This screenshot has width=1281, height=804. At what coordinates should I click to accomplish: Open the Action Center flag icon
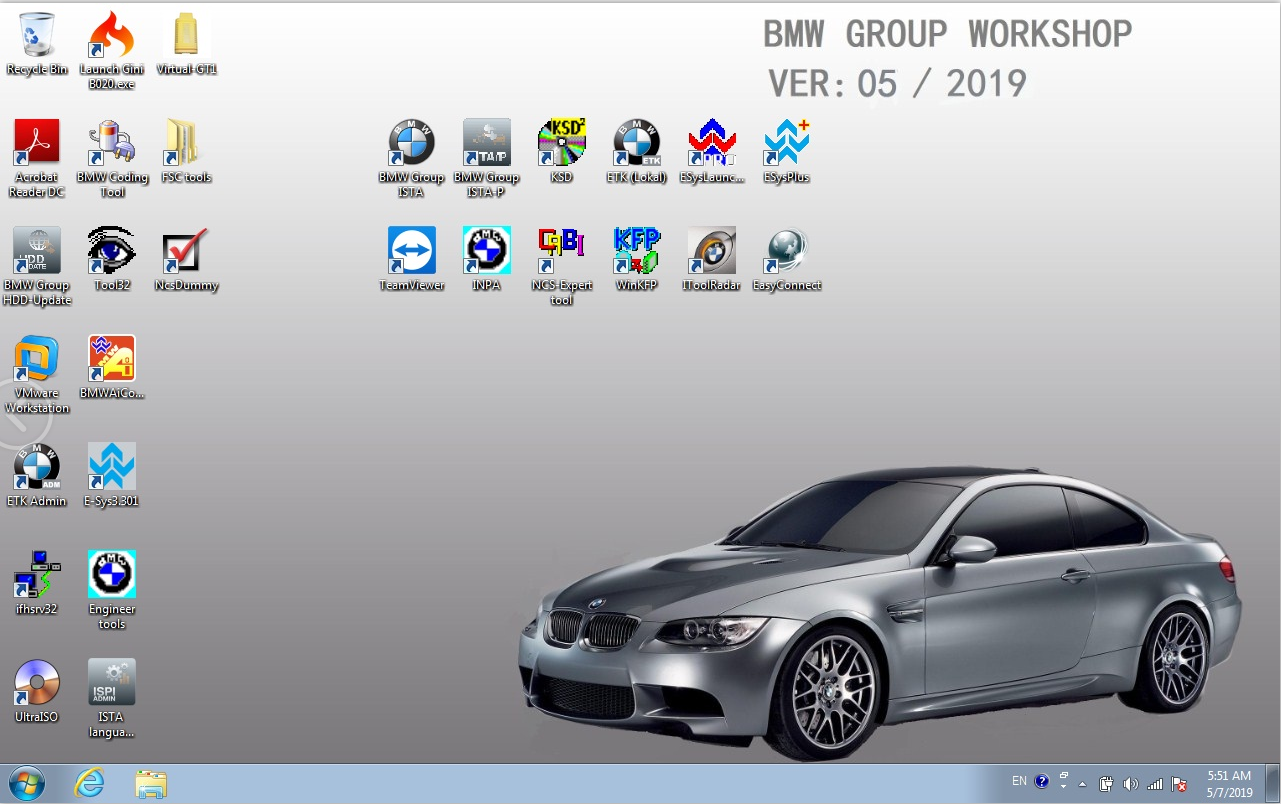[x=1179, y=784]
